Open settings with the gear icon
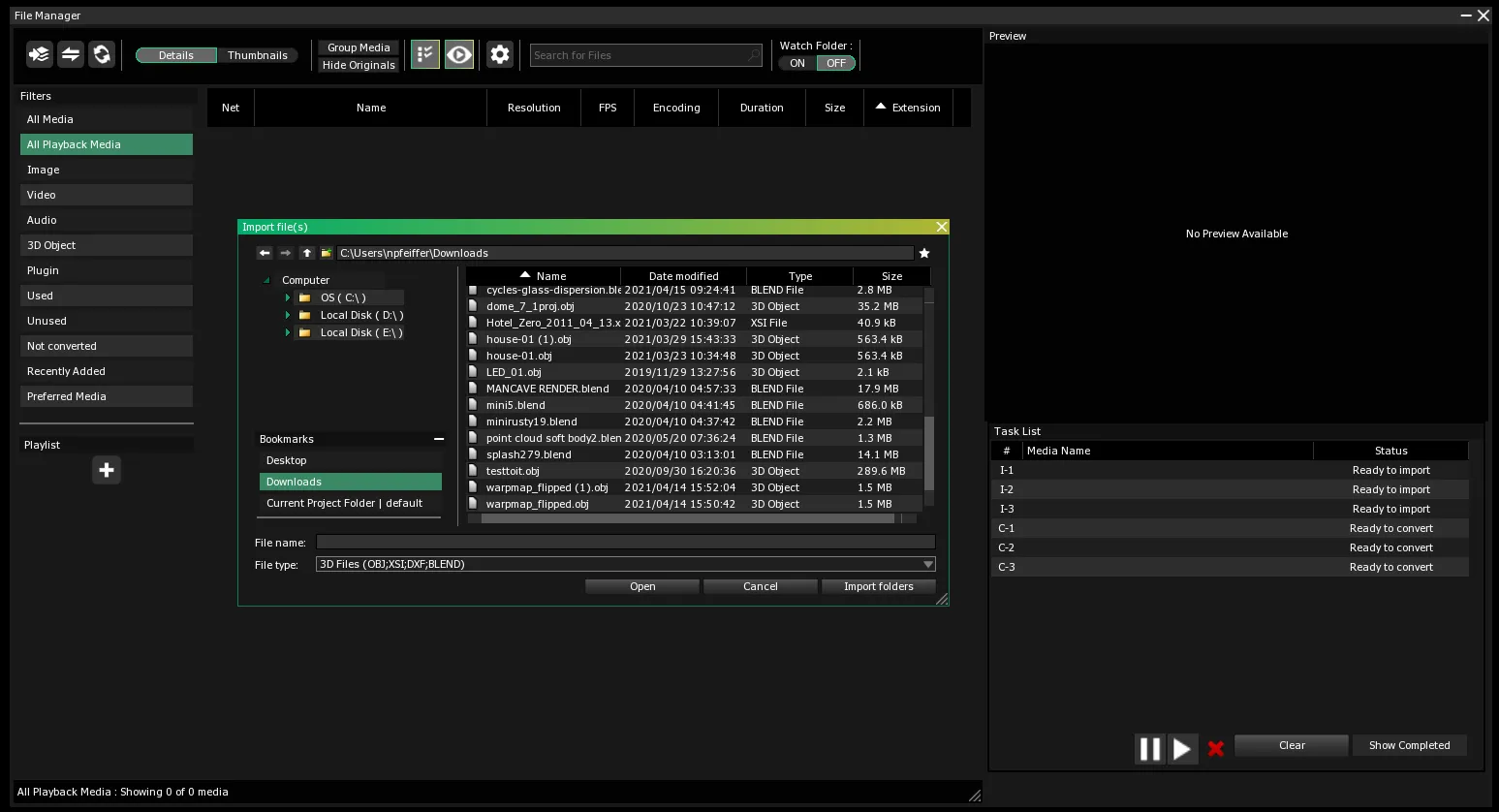1499x812 pixels. 500,54
